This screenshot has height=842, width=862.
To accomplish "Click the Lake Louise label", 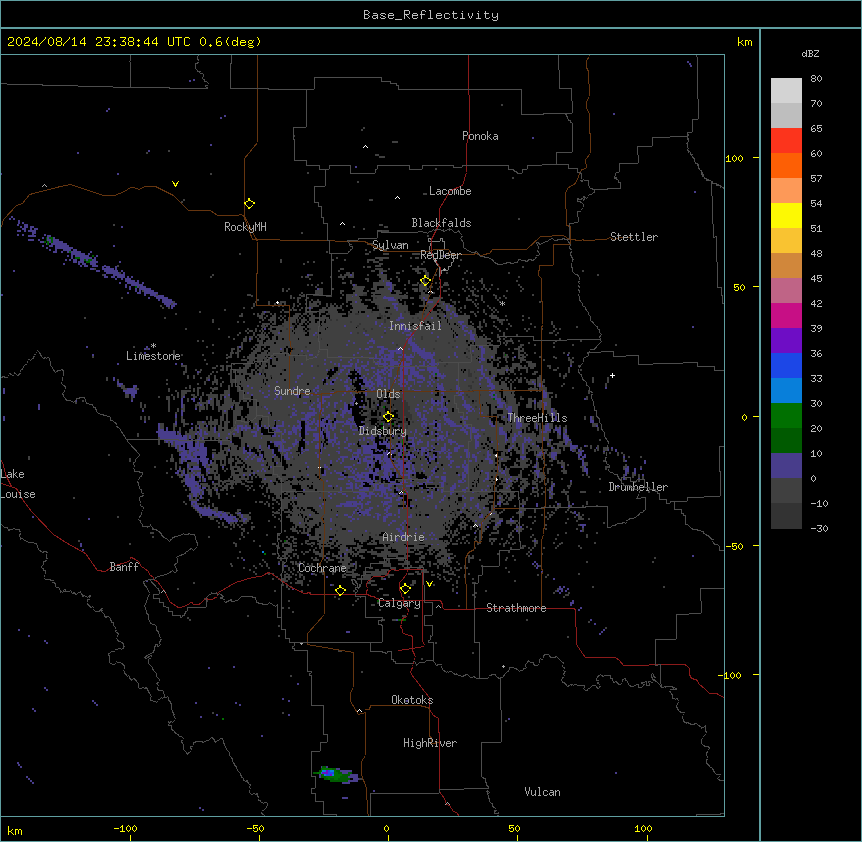I will pos(18,484).
